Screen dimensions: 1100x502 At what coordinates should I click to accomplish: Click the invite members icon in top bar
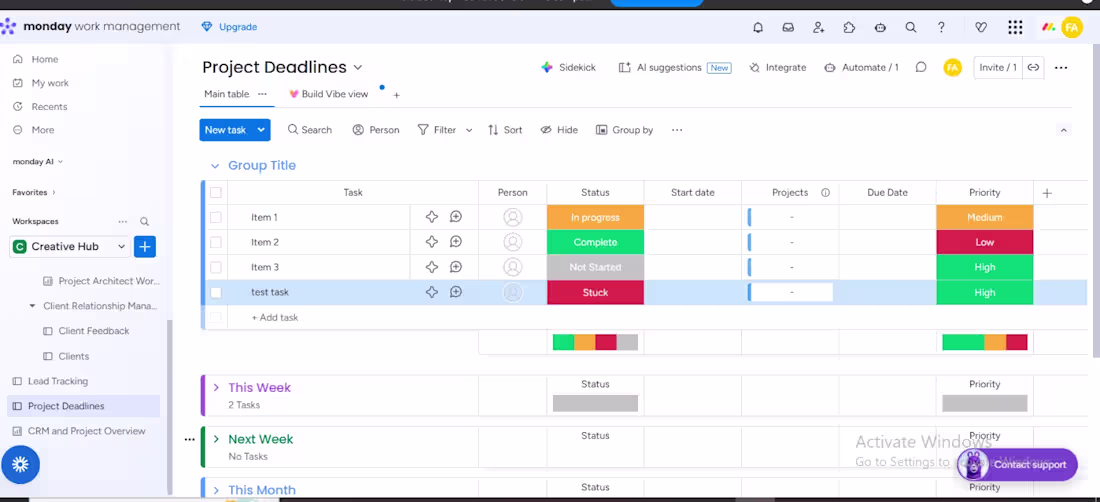point(819,27)
